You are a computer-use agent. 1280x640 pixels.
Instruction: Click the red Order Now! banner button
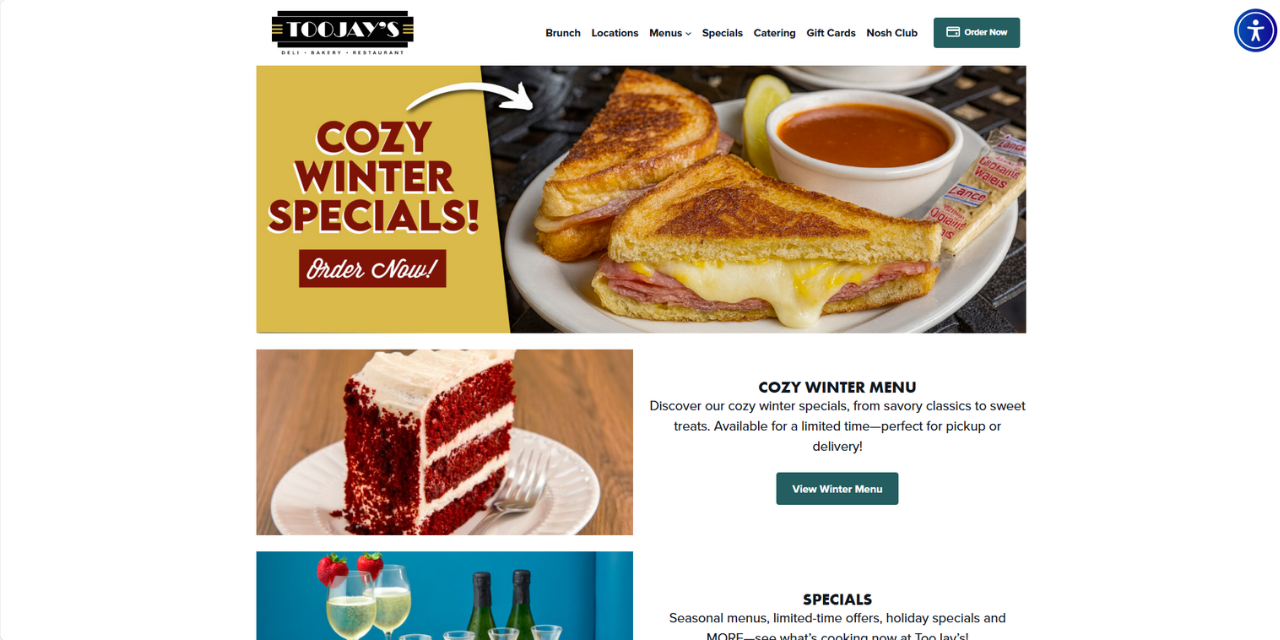click(372, 268)
